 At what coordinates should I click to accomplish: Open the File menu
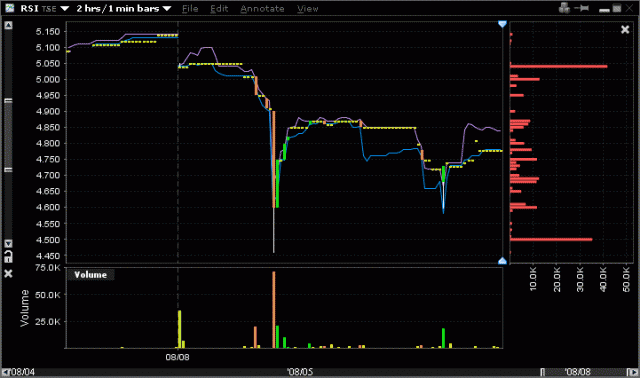click(190, 9)
